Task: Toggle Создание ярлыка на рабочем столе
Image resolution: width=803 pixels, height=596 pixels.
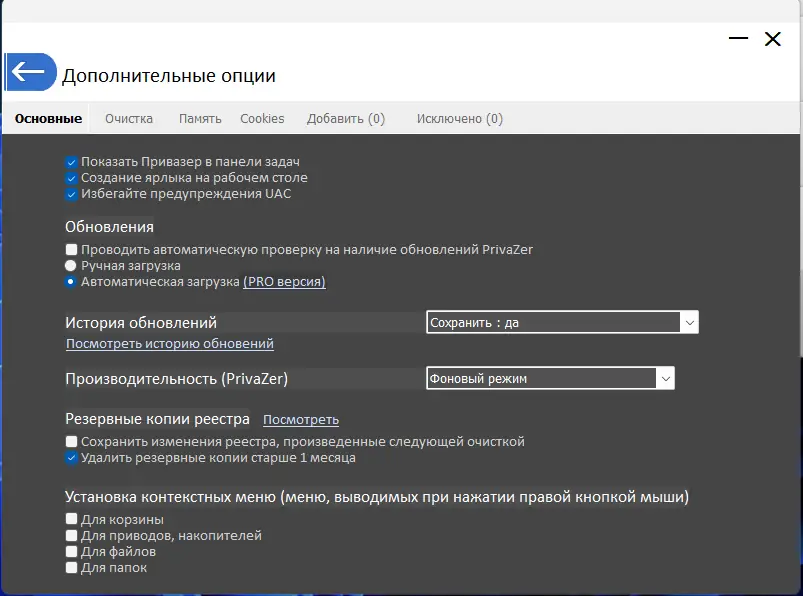Action: click(x=71, y=179)
